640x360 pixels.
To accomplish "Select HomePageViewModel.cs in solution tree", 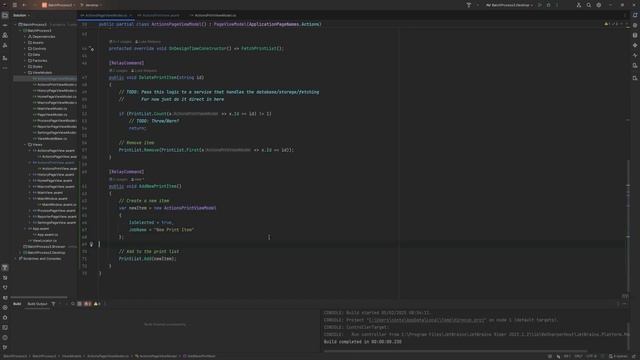I will 55,97.
